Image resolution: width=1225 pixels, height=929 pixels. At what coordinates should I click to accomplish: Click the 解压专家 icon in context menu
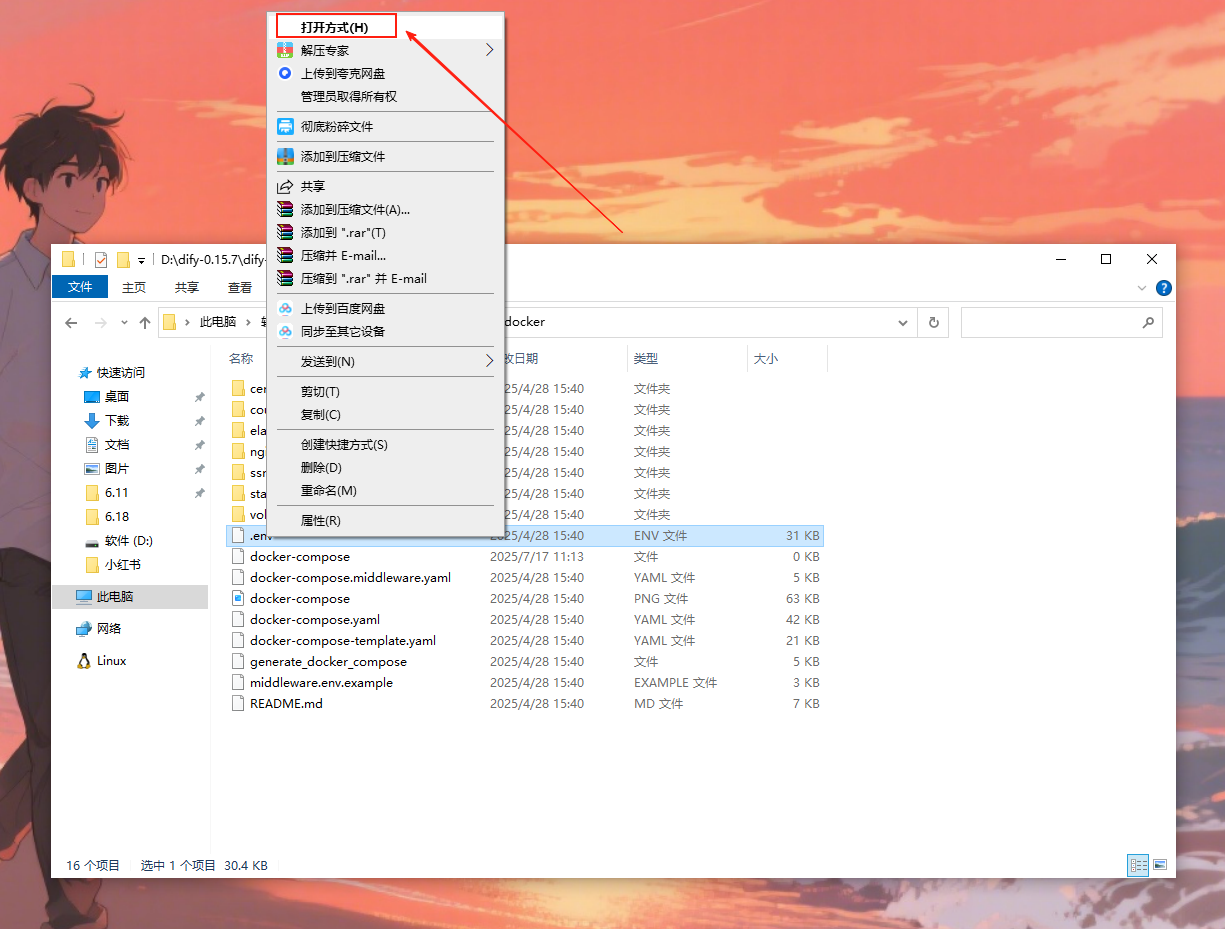[x=285, y=50]
